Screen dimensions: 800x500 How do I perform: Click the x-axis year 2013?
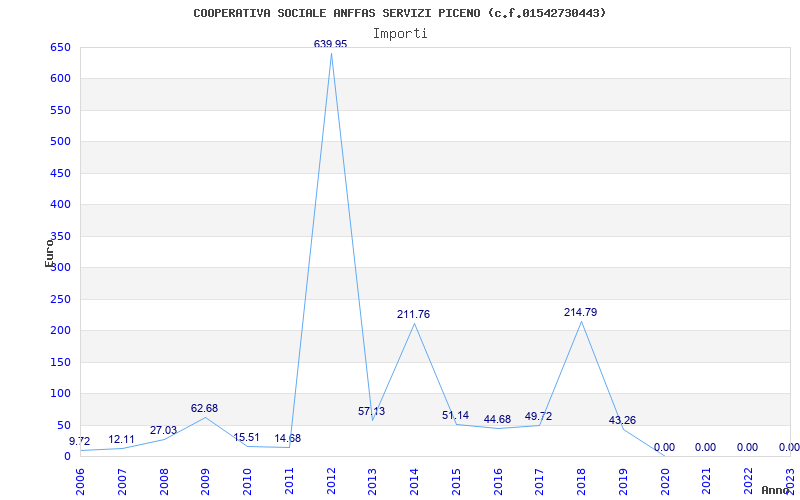(x=373, y=481)
